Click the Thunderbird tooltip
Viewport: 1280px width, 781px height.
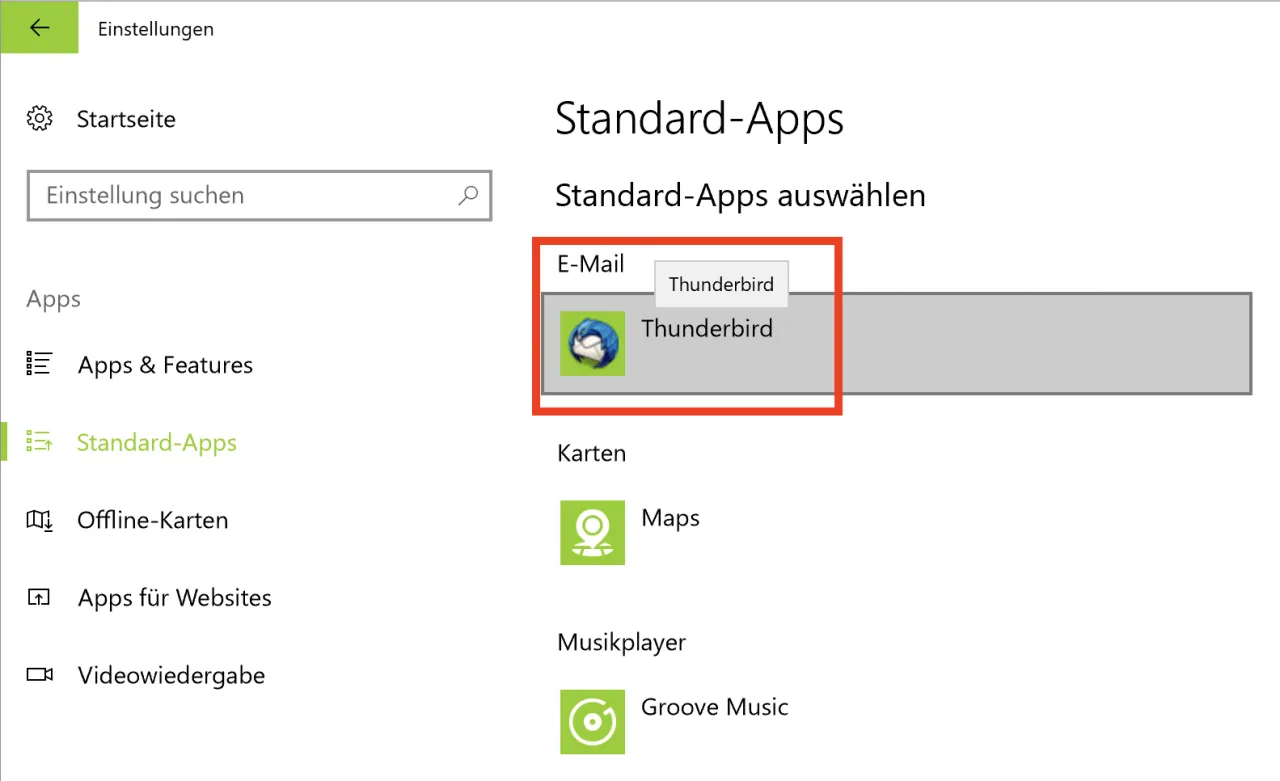721,284
